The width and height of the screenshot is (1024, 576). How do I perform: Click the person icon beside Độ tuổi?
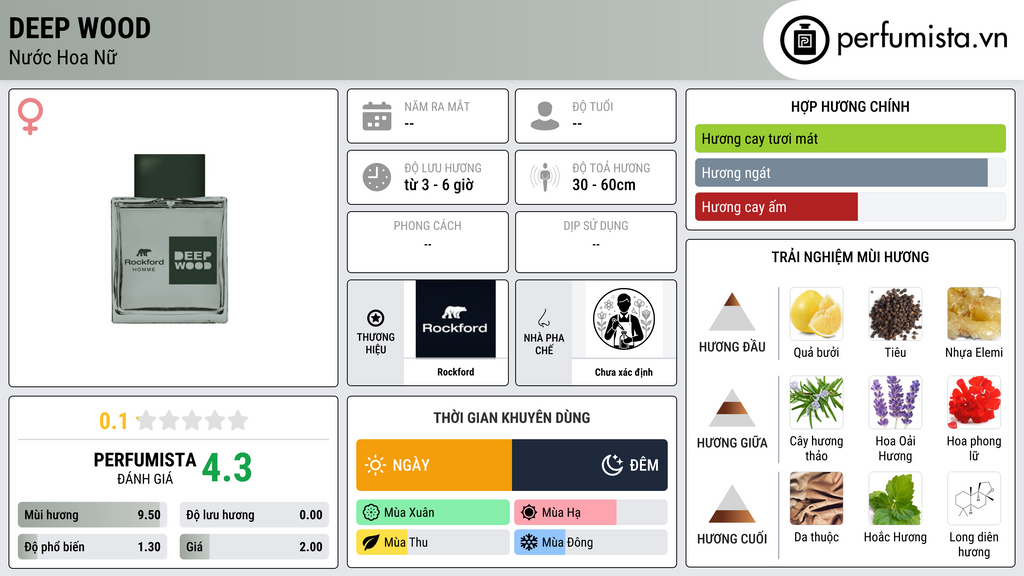tap(545, 116)
